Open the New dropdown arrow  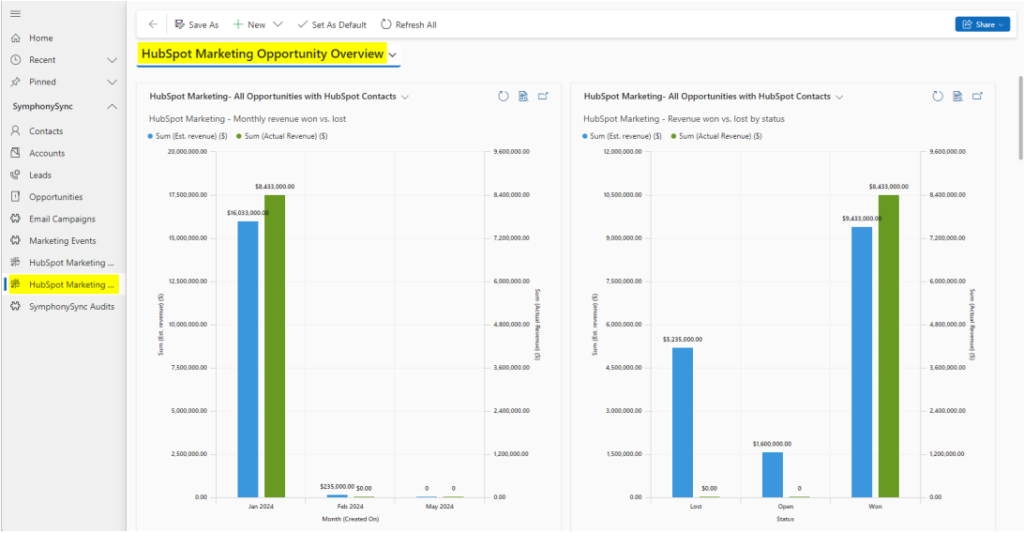tap(278, 25)
